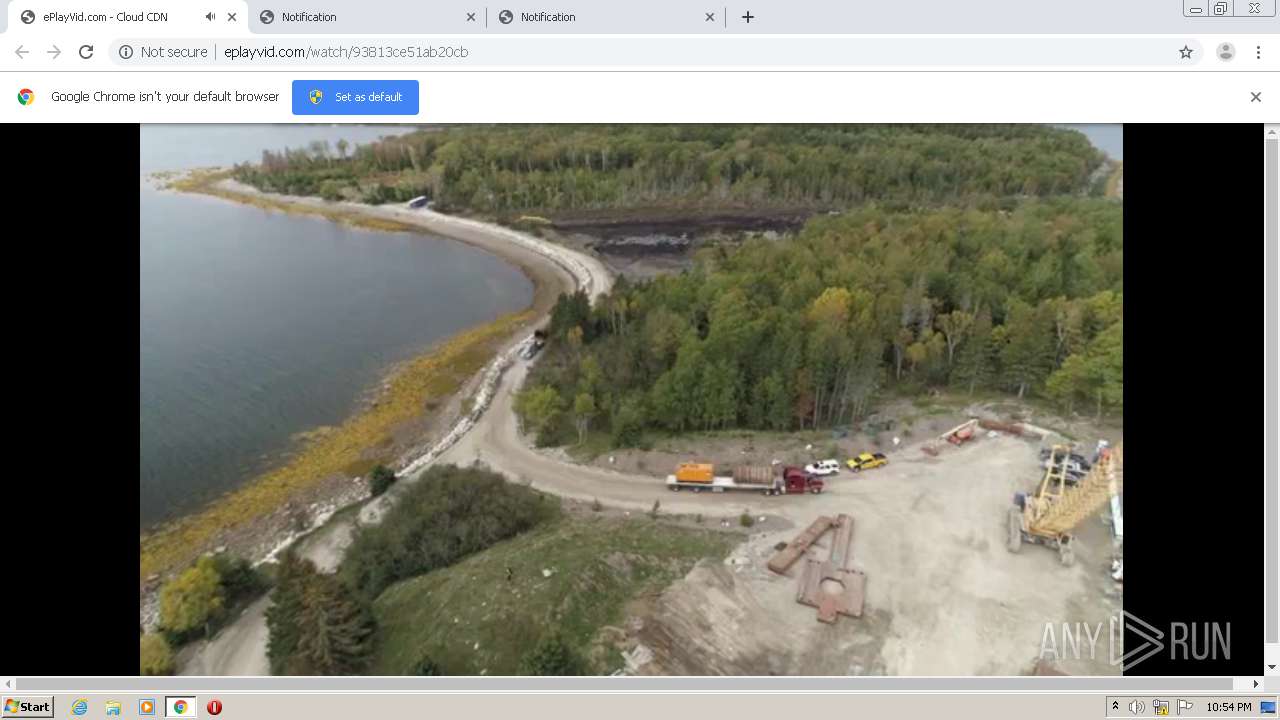
Task: Close the first Notification tab
Action: click(x=471, y=17)
